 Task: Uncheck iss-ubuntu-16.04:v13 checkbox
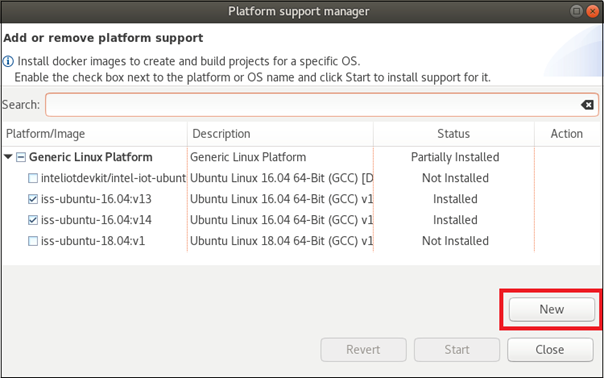point(33,199)
